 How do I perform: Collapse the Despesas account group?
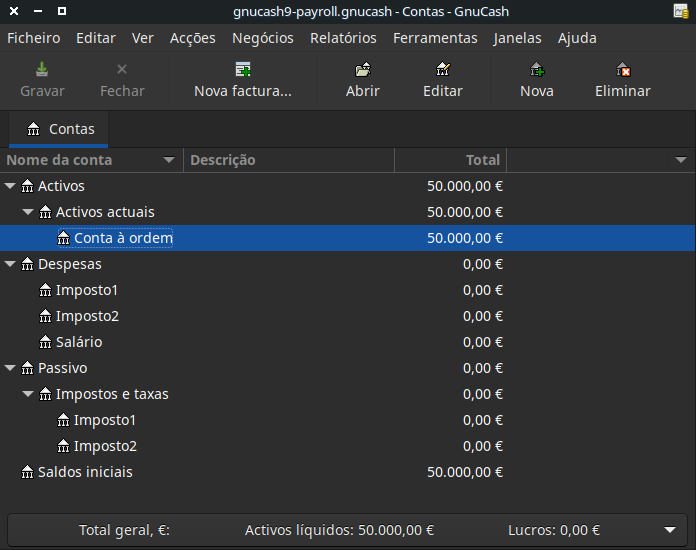pyautogui.click(x=11, y=264)
